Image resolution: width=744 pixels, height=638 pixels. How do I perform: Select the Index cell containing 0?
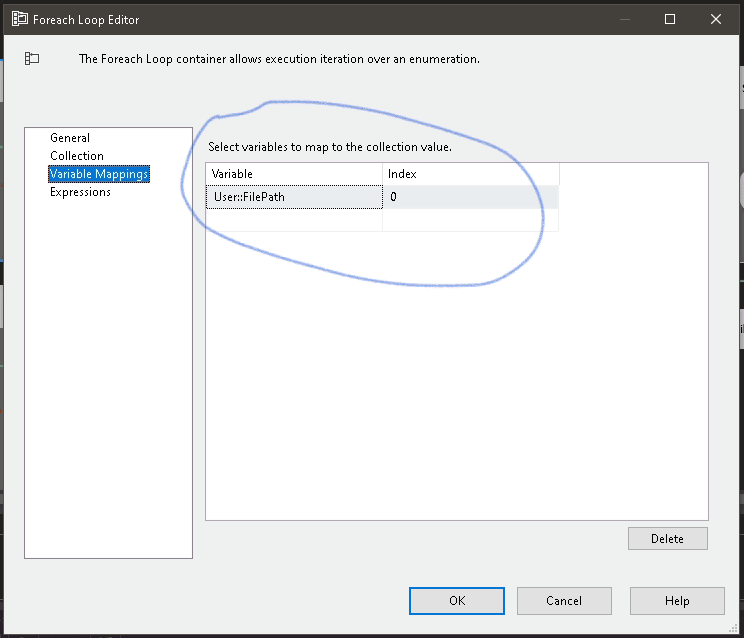pos(470,197)
